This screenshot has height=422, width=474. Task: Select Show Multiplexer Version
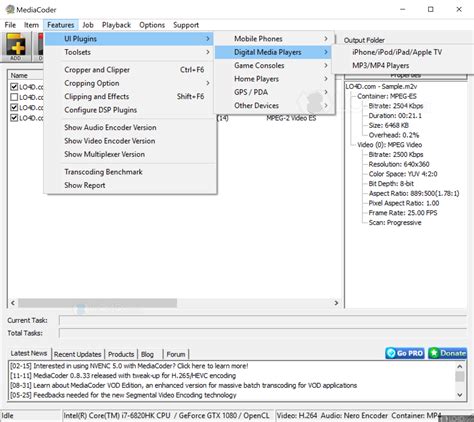tap(129, 154)
